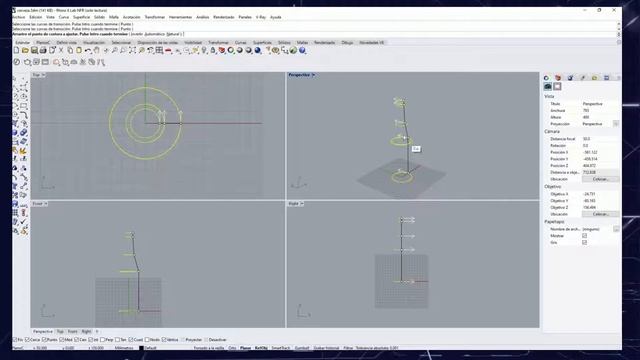Click Colocar button under Objetivo
Viewport: 640px width, 360px height.
pos(600,214)
